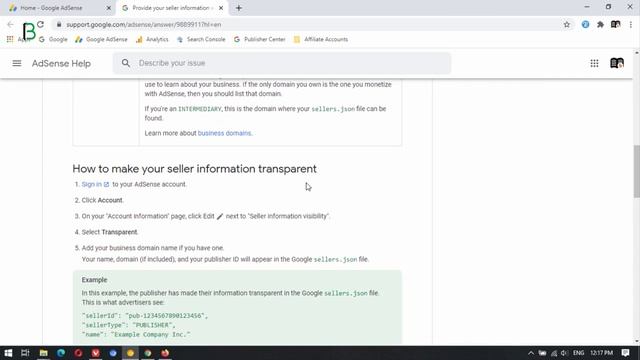Show hidden system tray icons chevron
This screenshot has height=360, width=640.
coord(531,353)
